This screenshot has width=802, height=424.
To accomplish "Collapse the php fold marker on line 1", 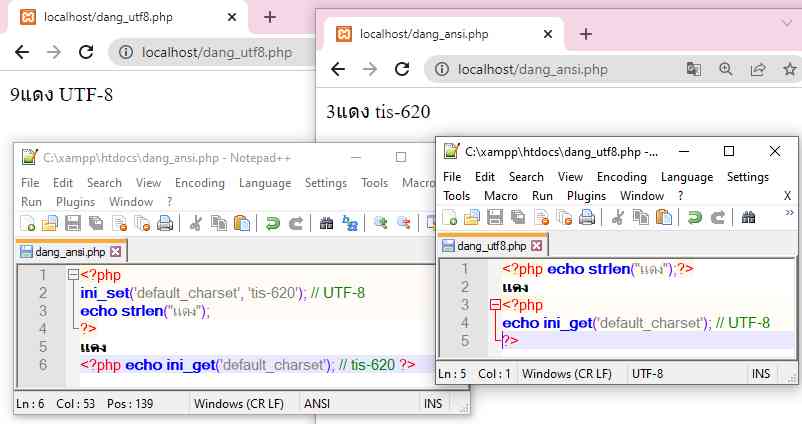I will 72,275.
